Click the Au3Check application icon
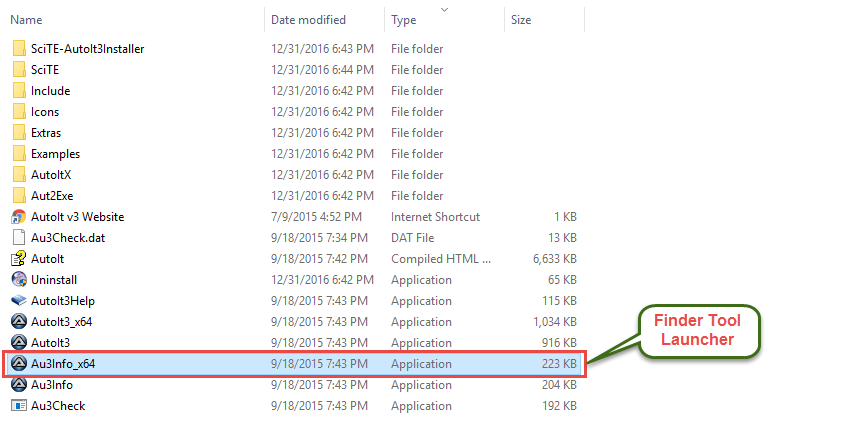The image size is (853, 443). pos(19,405)
